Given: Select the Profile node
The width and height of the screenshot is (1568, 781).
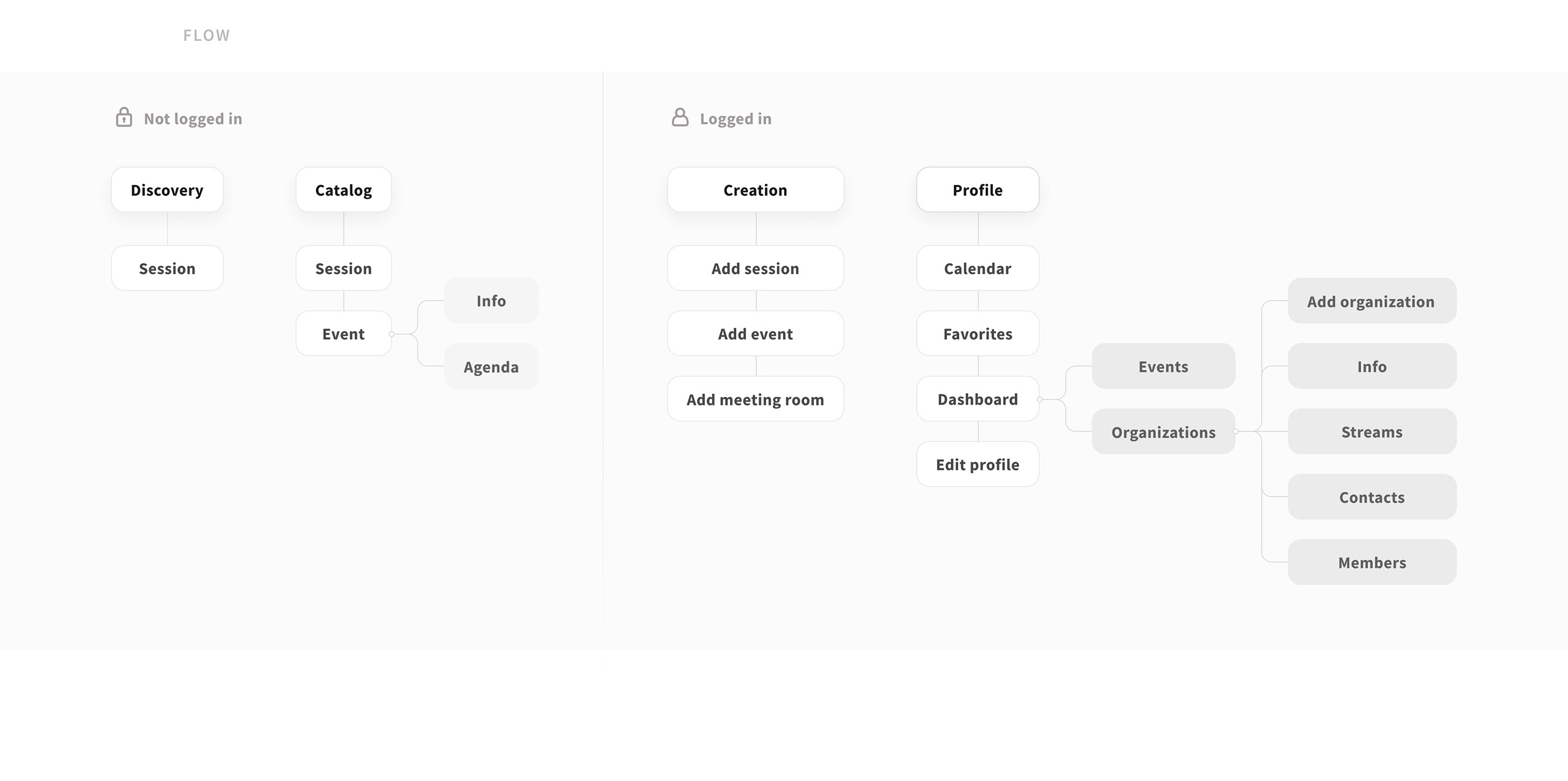Looking at the screenshot, I should tap(977, 190).
